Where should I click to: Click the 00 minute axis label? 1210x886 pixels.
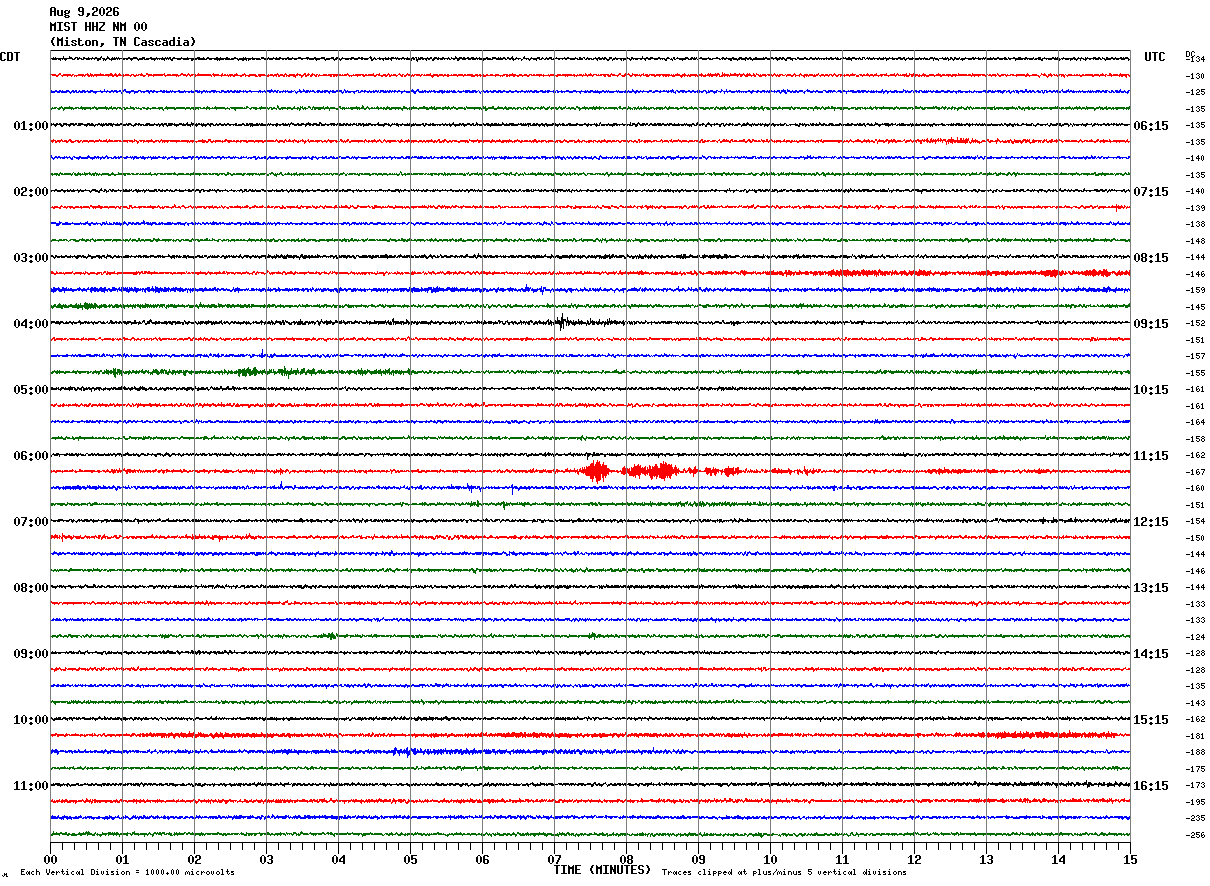click(x=50, y=860)
